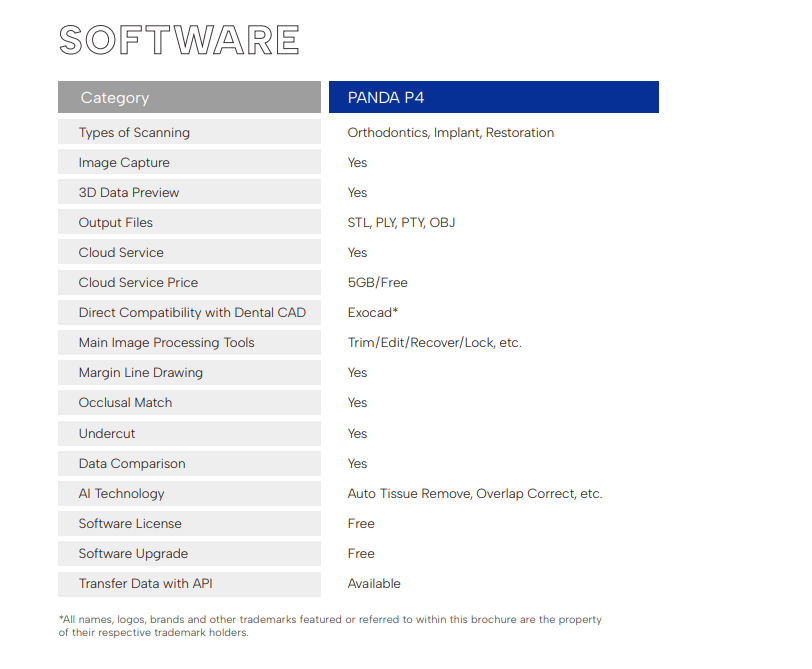Select the Category column header
The image size is (812, 669).
click(x=190, y=97)
